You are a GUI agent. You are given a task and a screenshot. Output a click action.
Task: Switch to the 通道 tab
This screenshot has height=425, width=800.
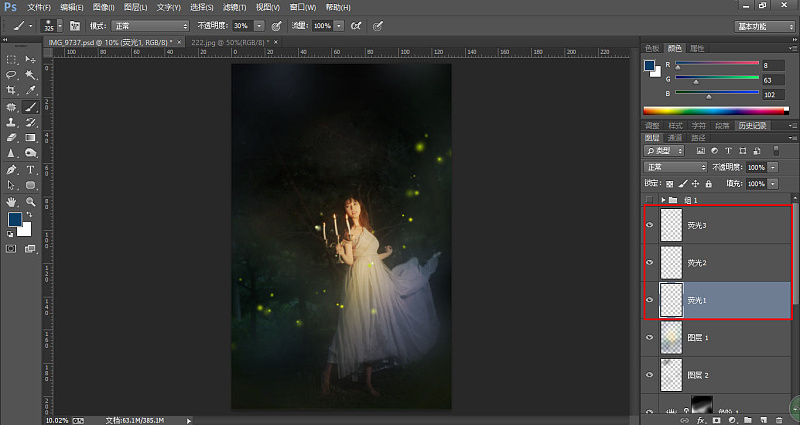675,138
